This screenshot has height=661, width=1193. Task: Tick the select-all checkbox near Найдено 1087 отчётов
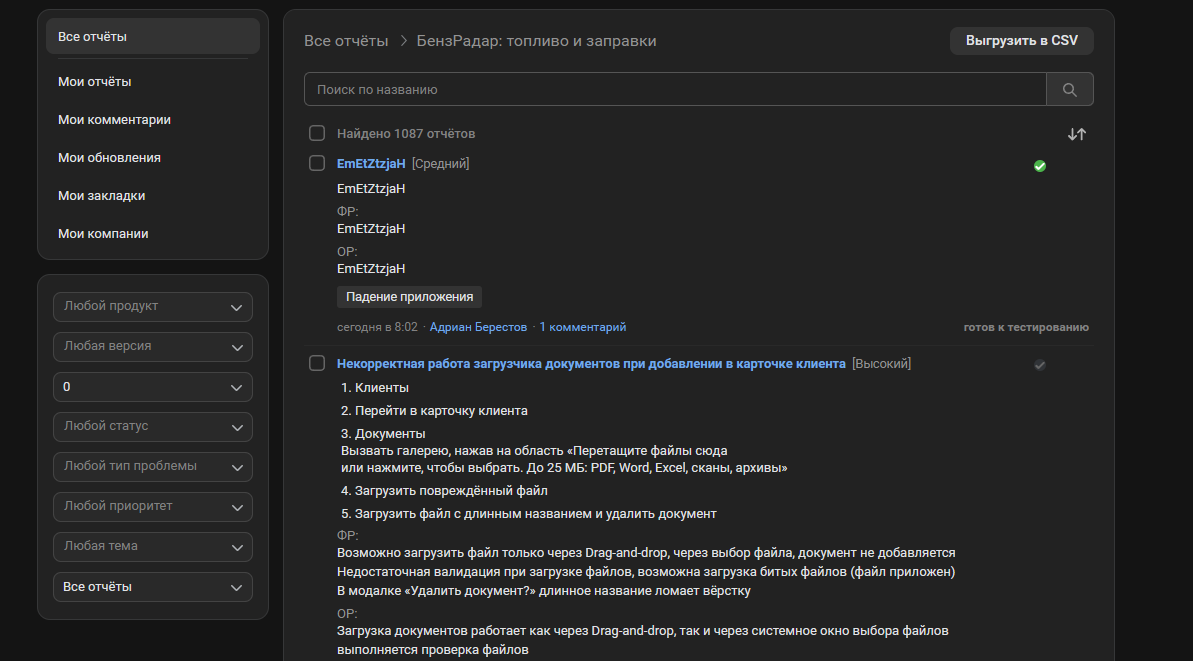[x=317, y=133]
